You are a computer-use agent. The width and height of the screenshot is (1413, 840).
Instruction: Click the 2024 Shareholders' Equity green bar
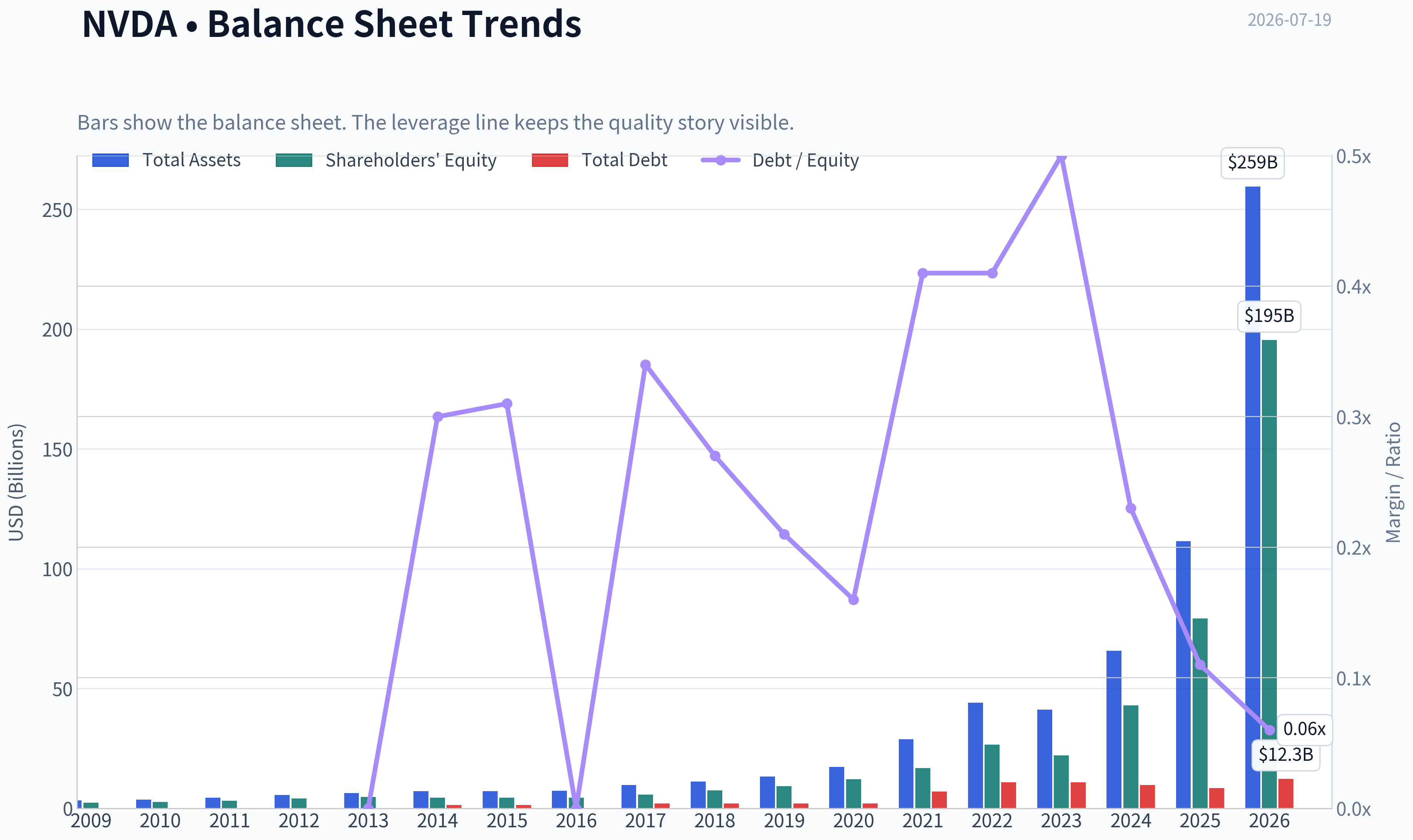coord(1131,756)
